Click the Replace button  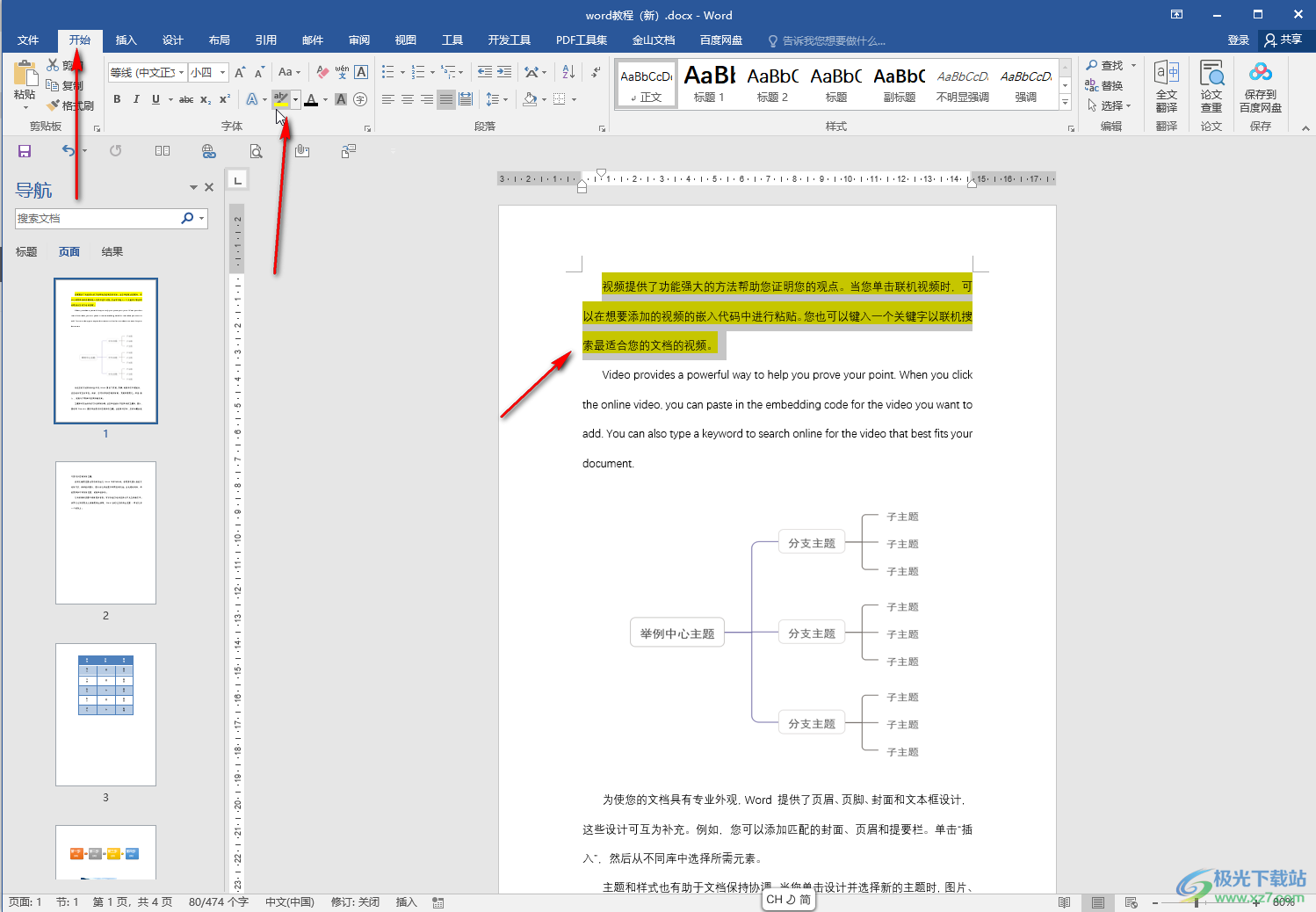(x=1105, y=85)
